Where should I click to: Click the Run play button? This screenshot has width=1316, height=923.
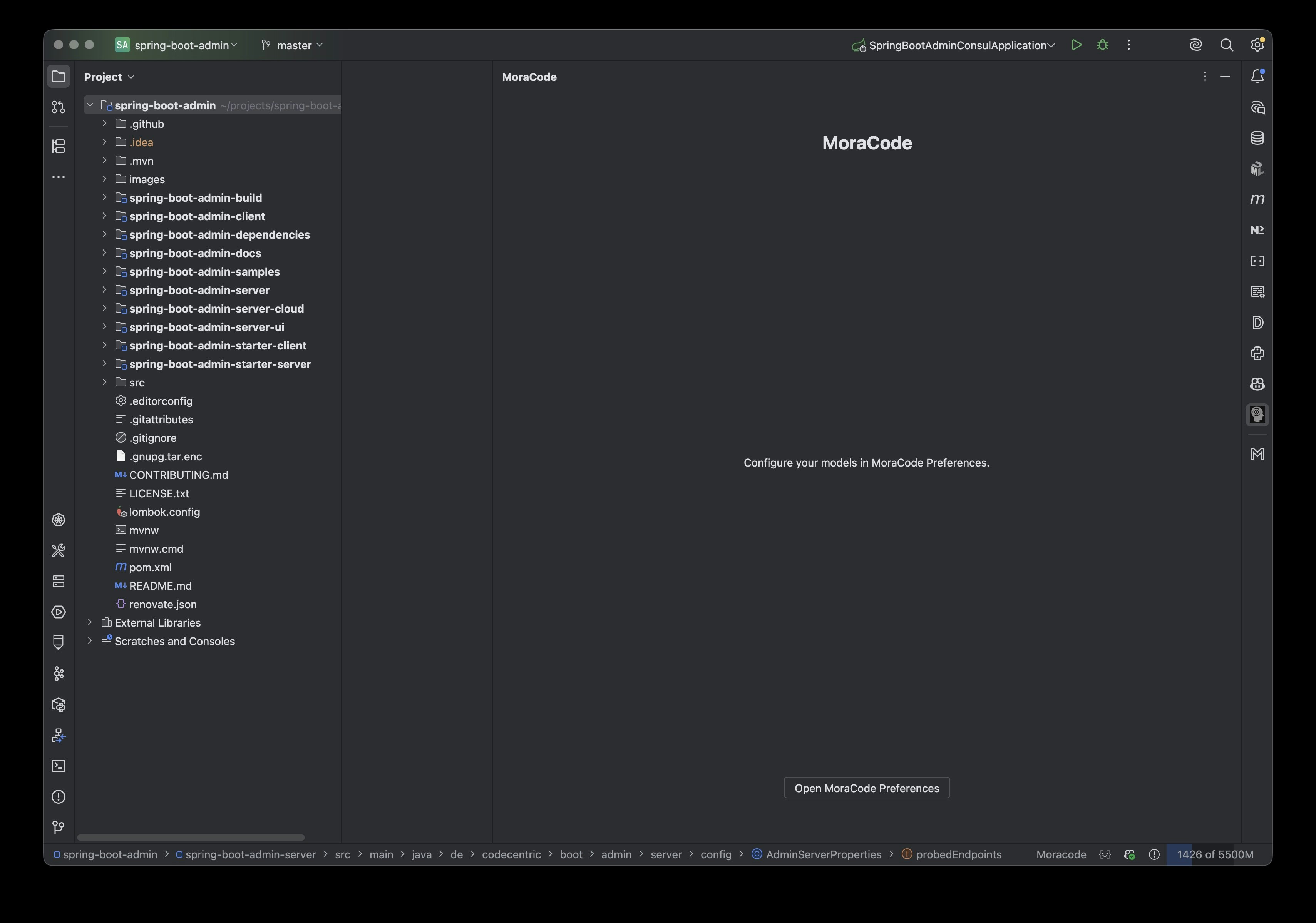click(x=1076, y=45)
